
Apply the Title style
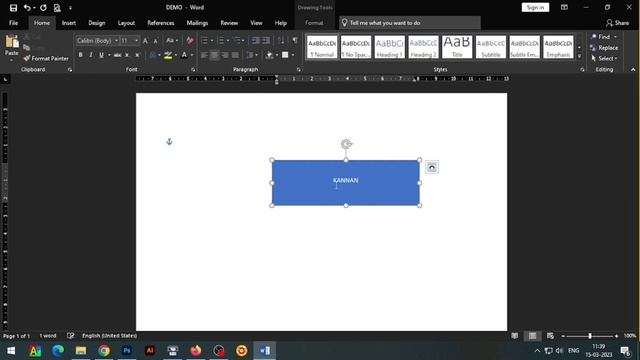(x=457, y=47)
